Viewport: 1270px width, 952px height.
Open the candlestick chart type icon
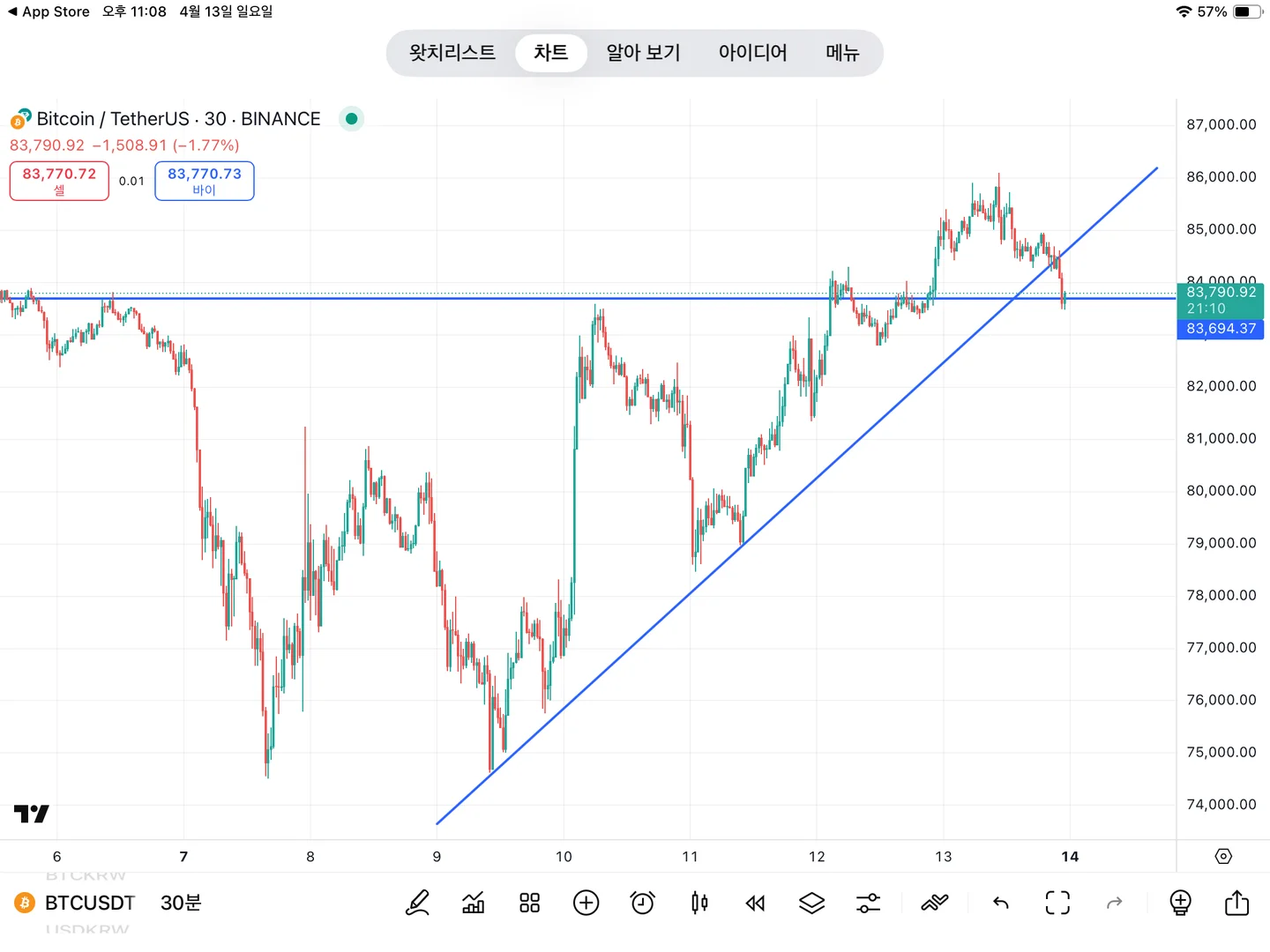click(699, 903)
